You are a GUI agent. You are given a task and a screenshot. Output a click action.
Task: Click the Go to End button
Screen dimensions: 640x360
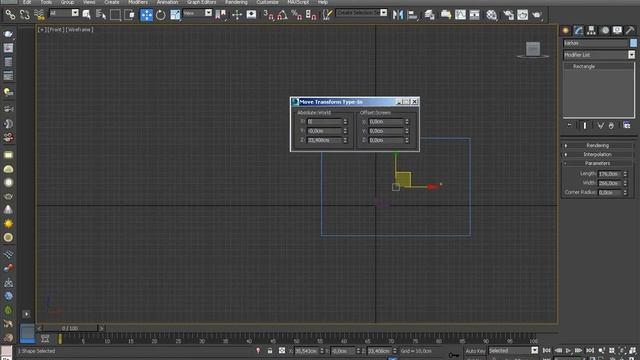tap(590, 351)
